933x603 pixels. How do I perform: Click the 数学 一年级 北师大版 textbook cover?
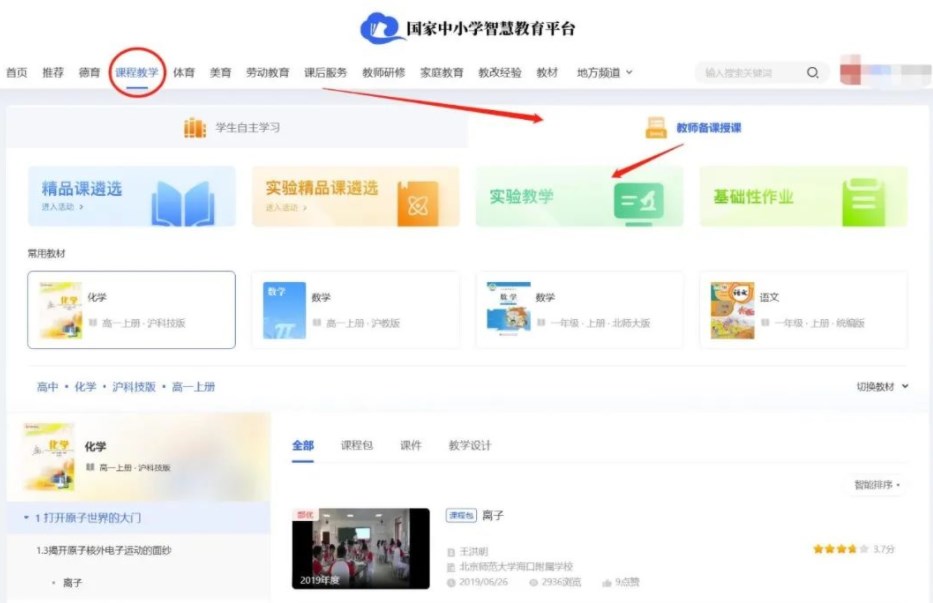508,308
